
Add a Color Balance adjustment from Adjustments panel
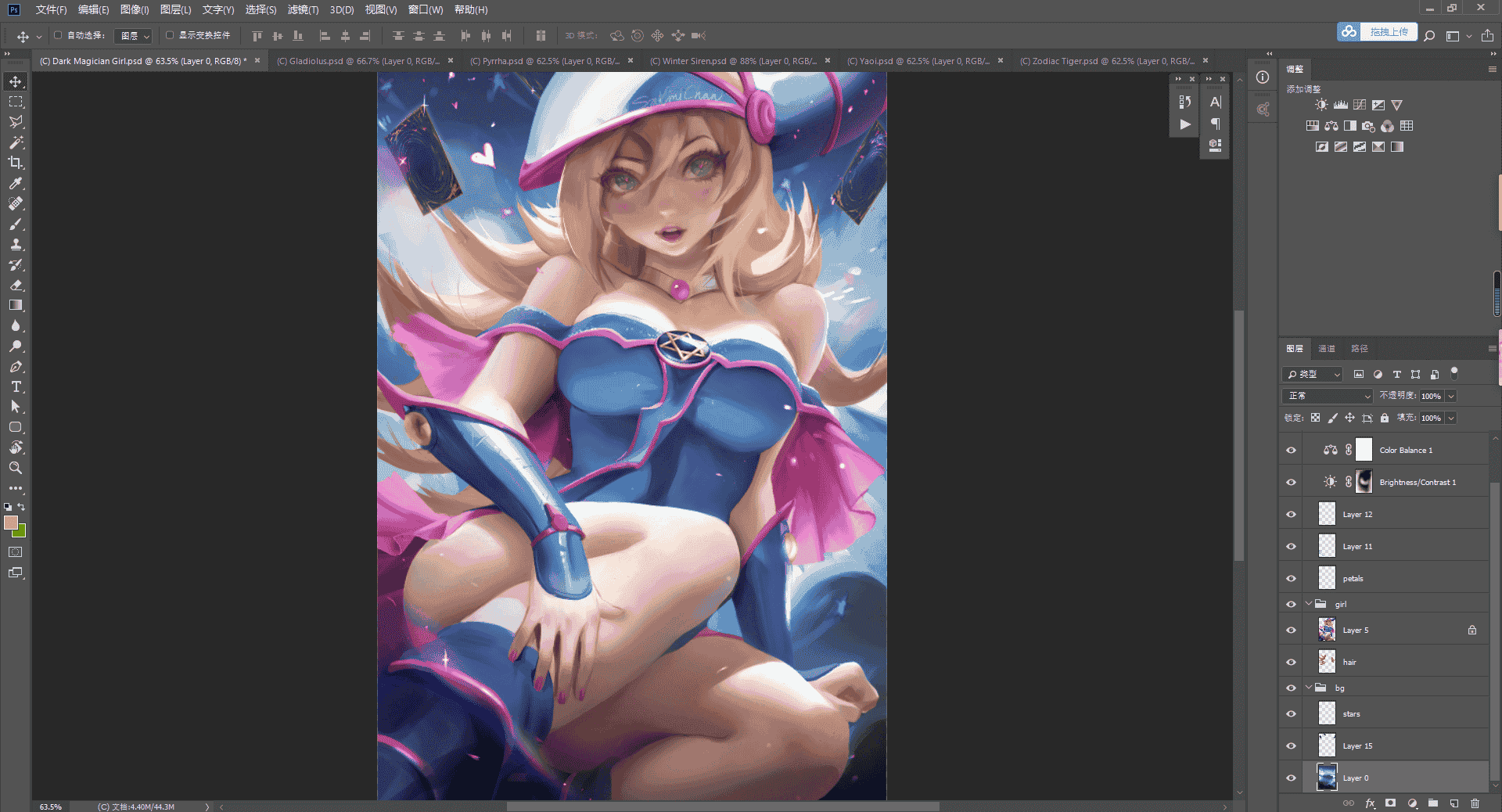[1331, 126]
